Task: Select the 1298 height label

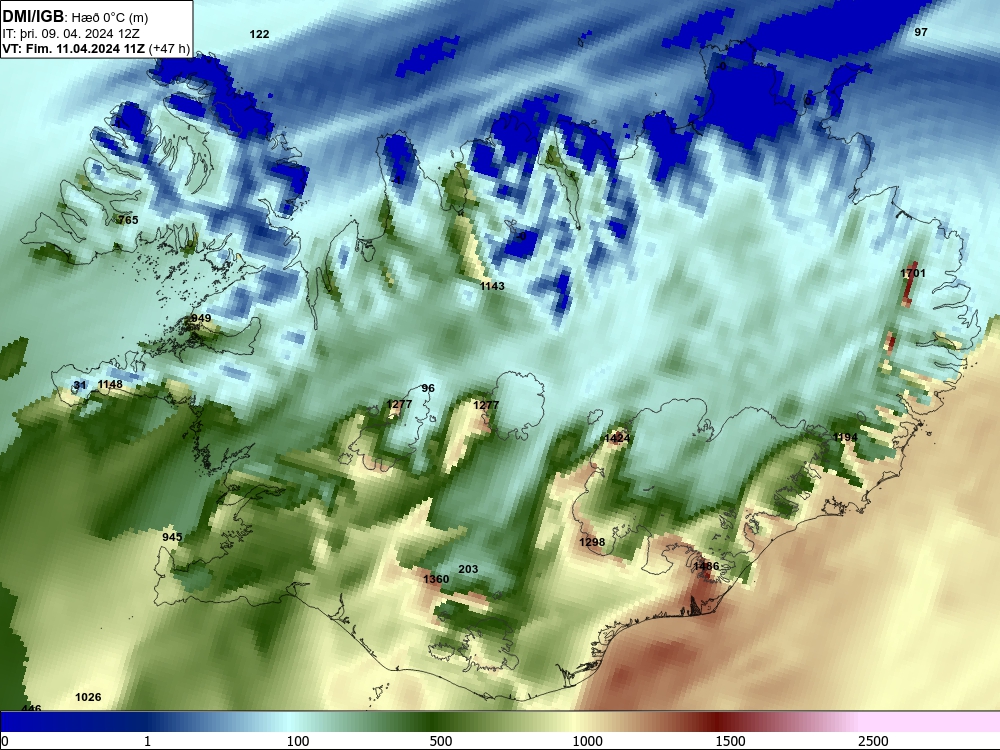Action: coord(592,542)
